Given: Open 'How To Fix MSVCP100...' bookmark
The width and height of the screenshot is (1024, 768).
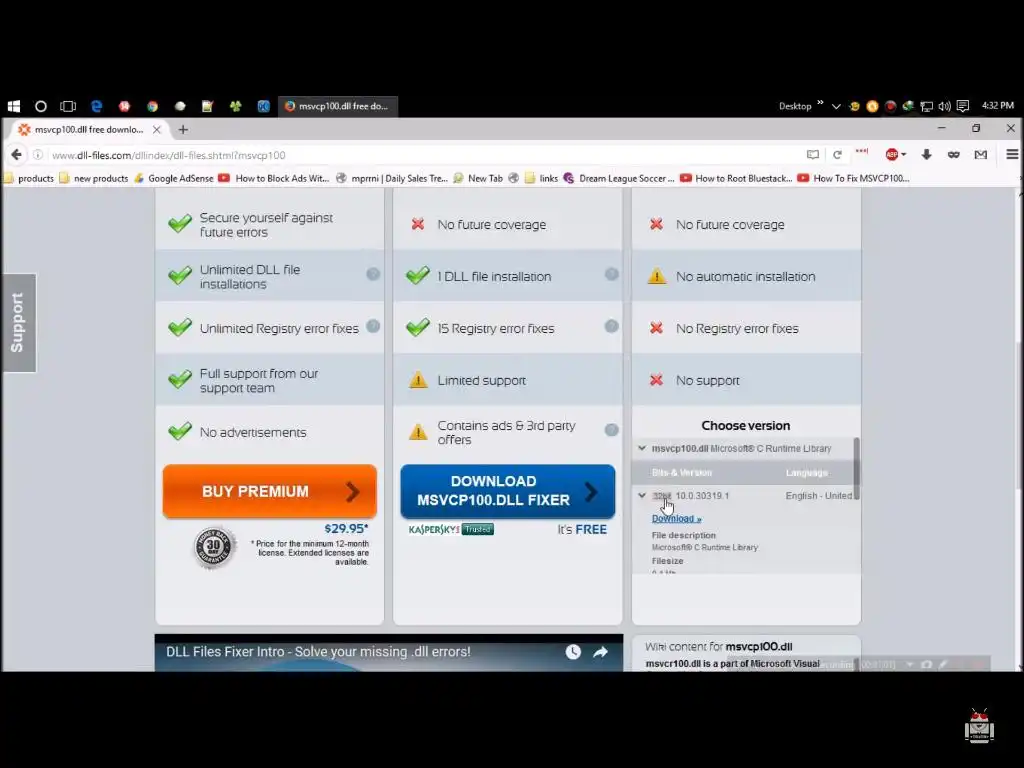Looking at the screenshot, I should pos(854,178).
